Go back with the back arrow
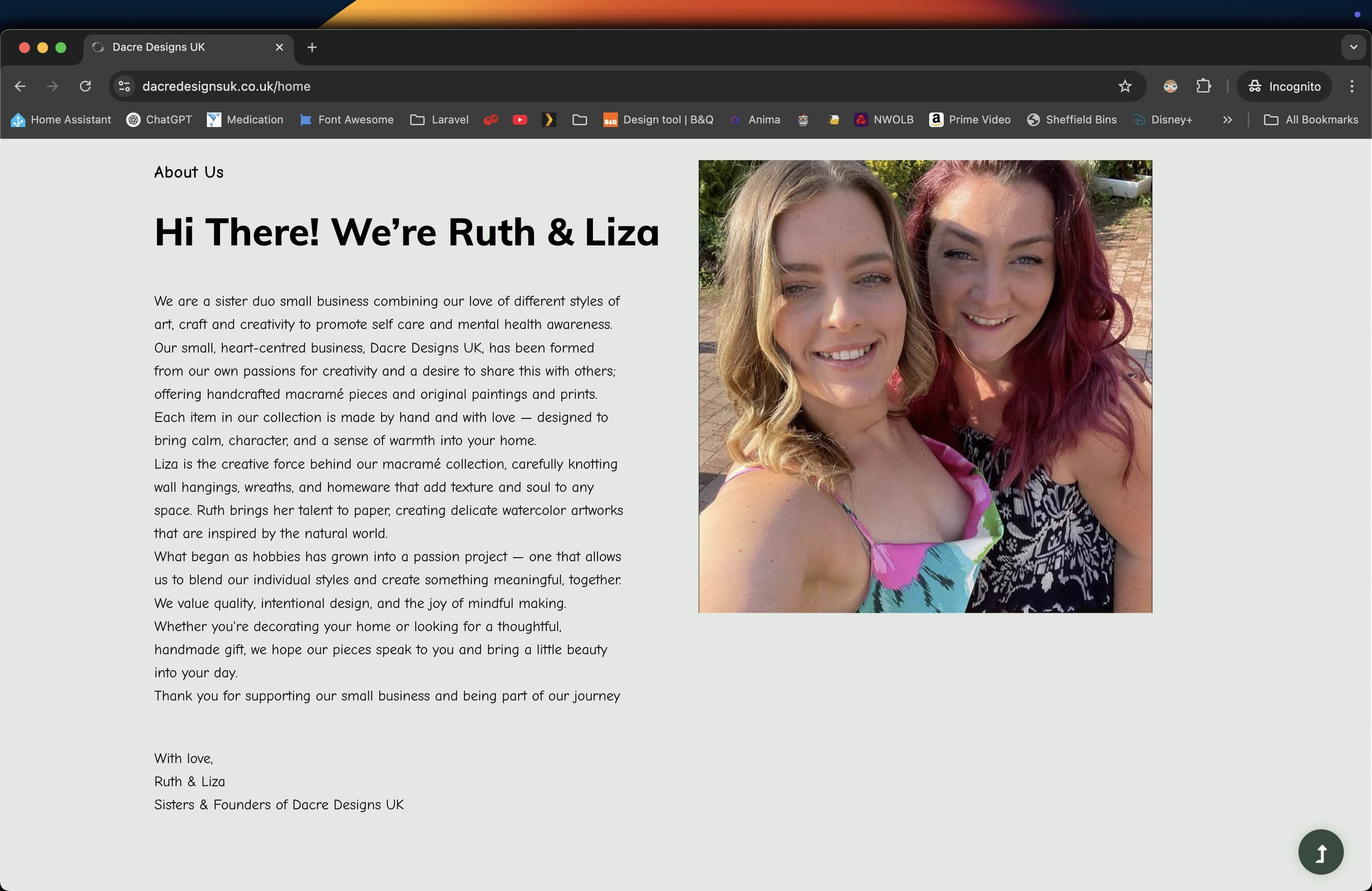The width and height of the screenshot is (1372, 891). tap(20, 87)
